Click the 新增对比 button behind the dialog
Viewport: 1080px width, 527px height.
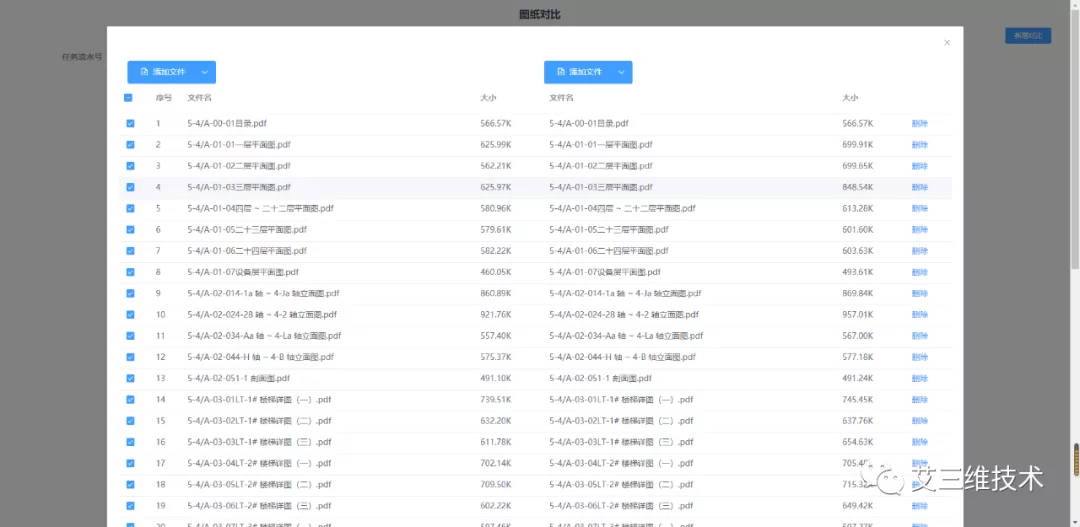1028,36
